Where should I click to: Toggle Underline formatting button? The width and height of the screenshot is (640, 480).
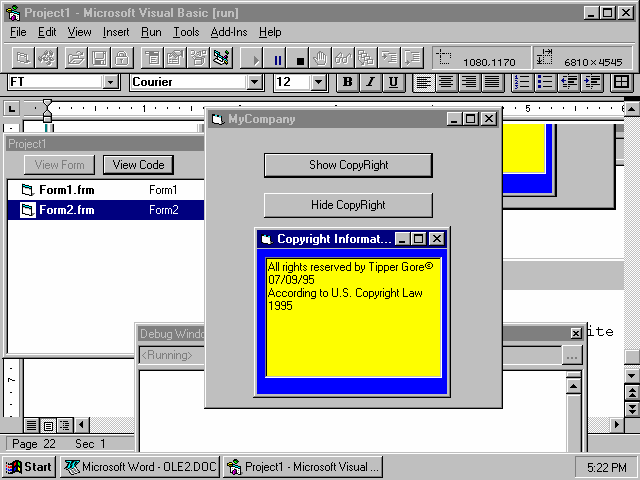point(393,82)
